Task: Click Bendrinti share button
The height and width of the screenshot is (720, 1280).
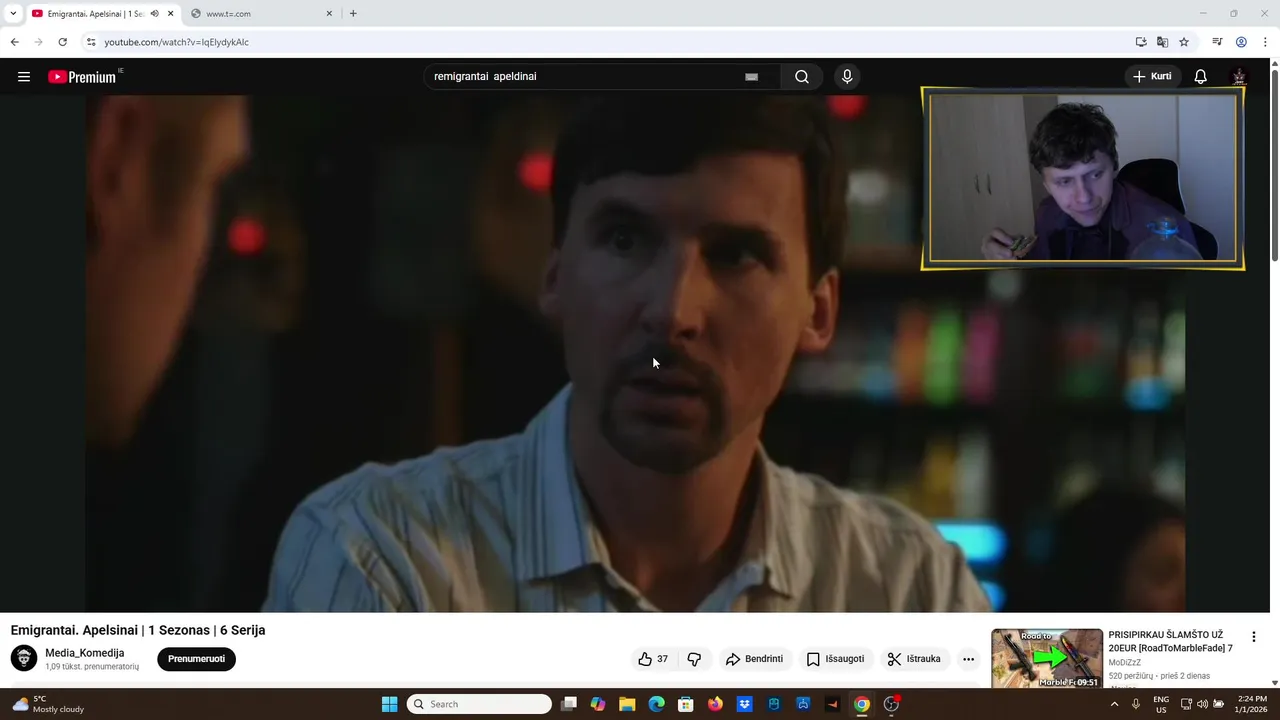Action: [x=755, y=659]
